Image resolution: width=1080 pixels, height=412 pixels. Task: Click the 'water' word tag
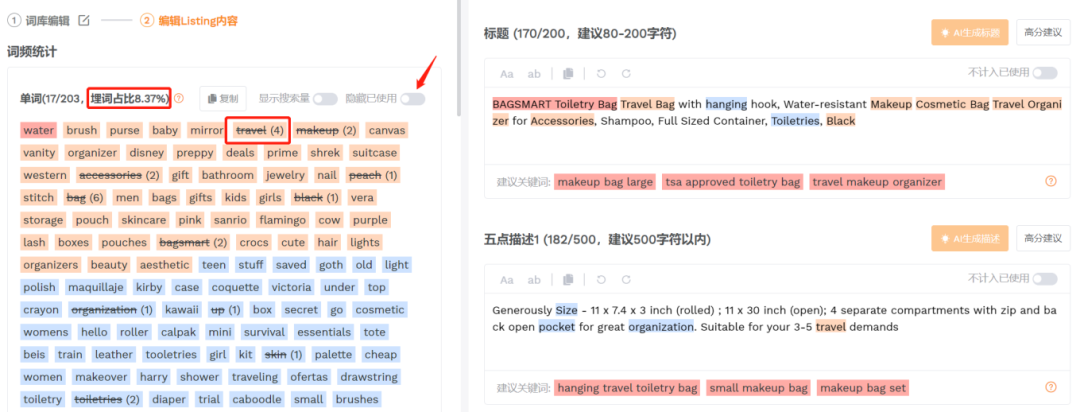click(x=39, y=130)
